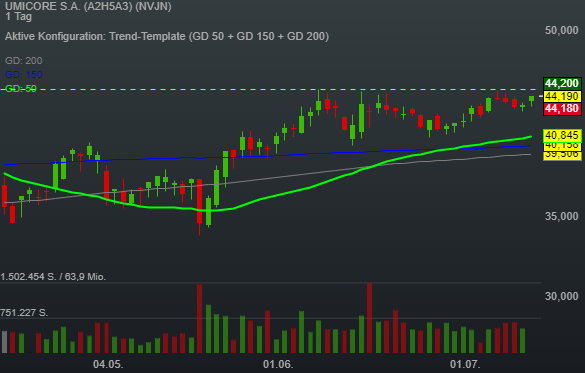Screen dimensions: 585x373
Task: Toggle the GD: 200 legend entry
Action: 24,60
